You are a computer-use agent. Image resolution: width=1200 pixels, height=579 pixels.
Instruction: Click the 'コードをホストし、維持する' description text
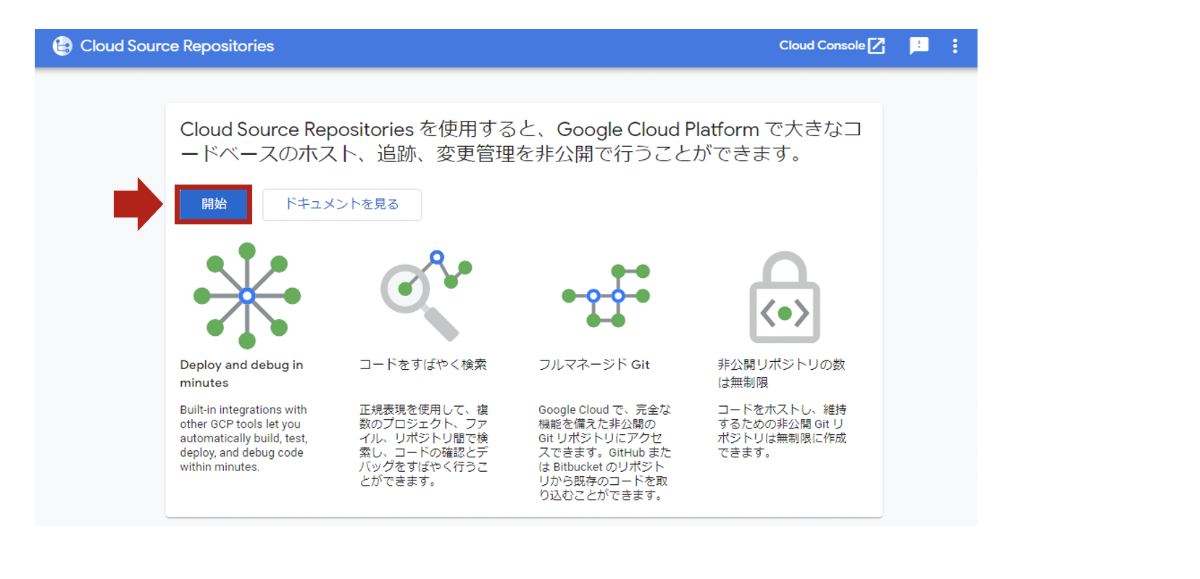point(783,431)
